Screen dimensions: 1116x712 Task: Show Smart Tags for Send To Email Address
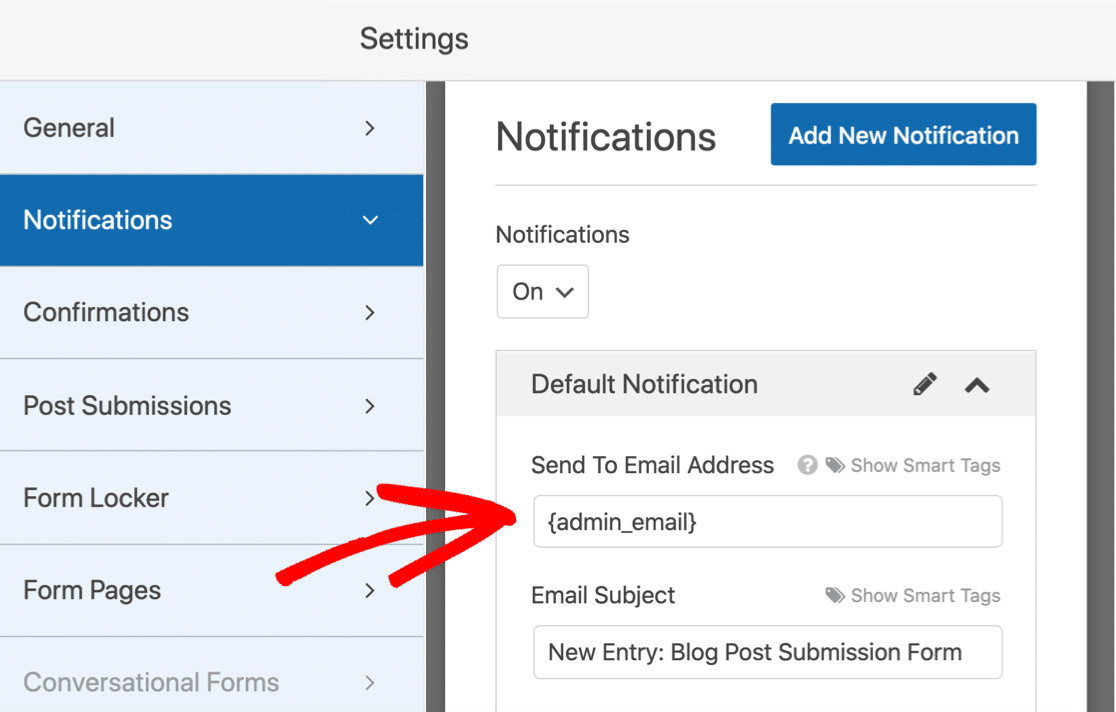point(925,465)
